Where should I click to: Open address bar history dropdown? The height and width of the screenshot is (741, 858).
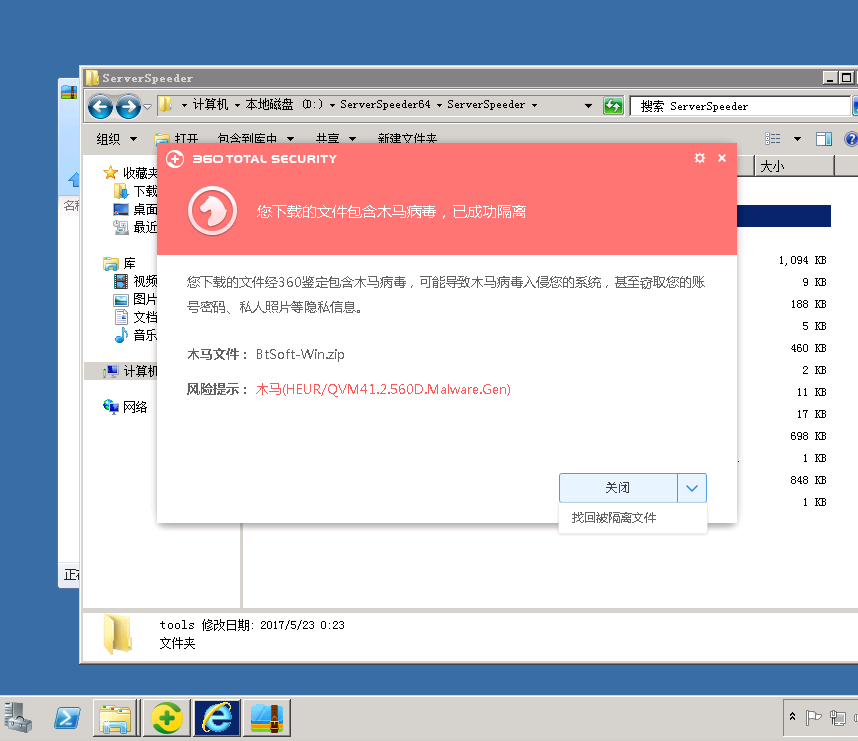tap(588, 106)
